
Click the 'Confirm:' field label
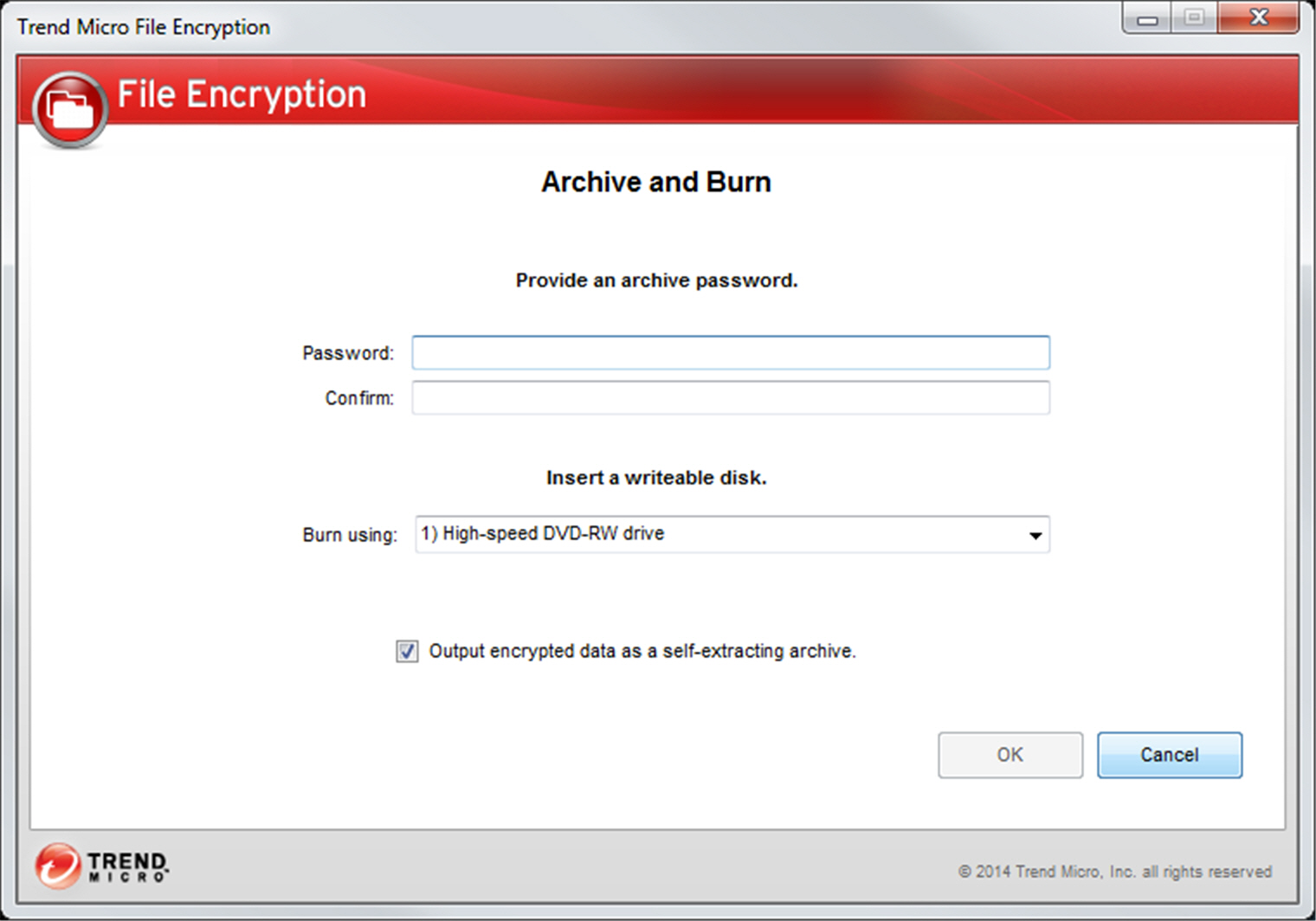click(358, 398)
